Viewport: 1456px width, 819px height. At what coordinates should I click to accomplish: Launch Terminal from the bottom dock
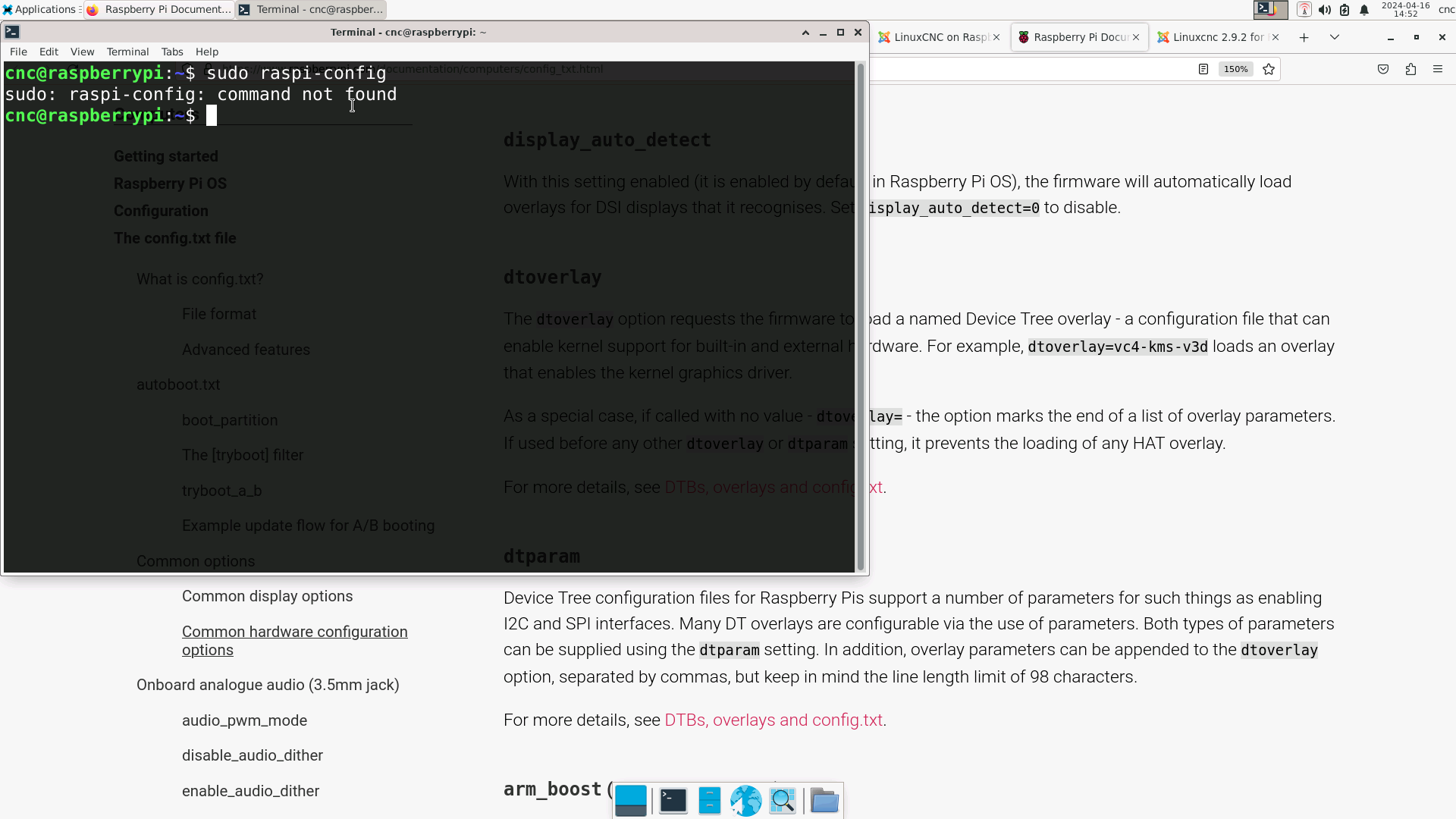pyautogui.click(x=673, y=801)
